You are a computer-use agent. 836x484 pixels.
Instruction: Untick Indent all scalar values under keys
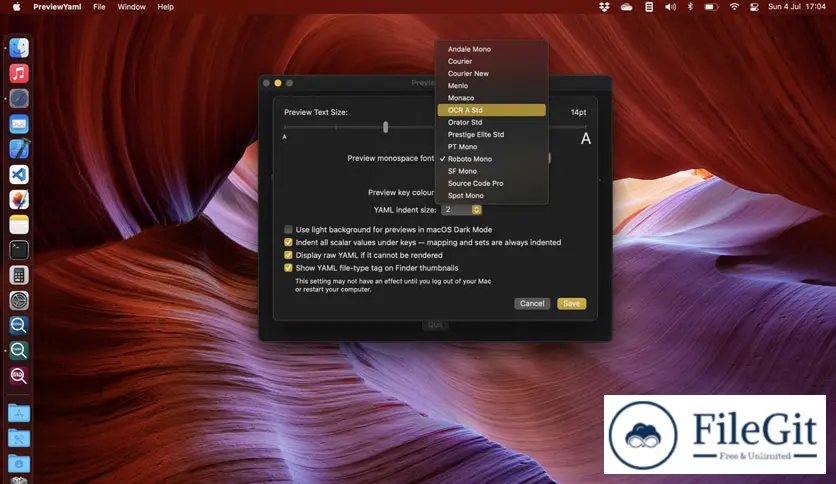click(x=288, y=243)
